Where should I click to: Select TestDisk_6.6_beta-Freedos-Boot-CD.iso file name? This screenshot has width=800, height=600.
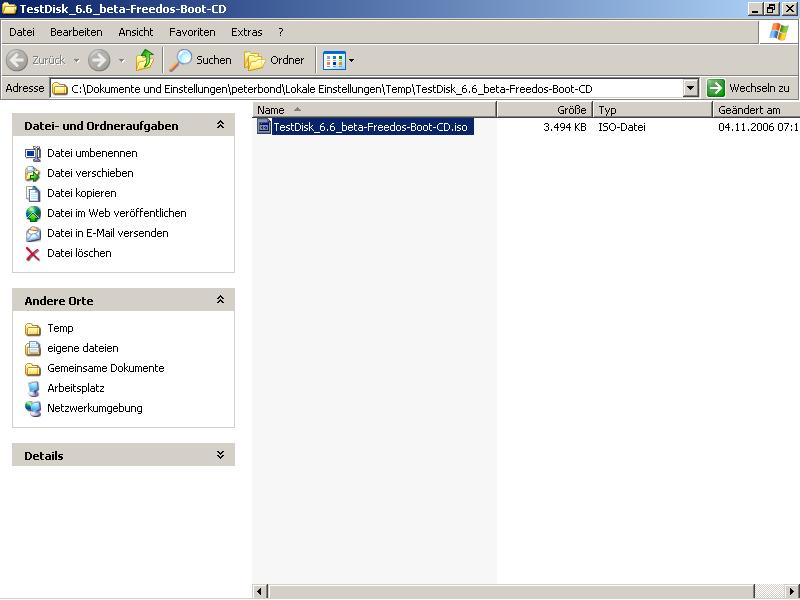pyautogui.click(x=372, y=127)
